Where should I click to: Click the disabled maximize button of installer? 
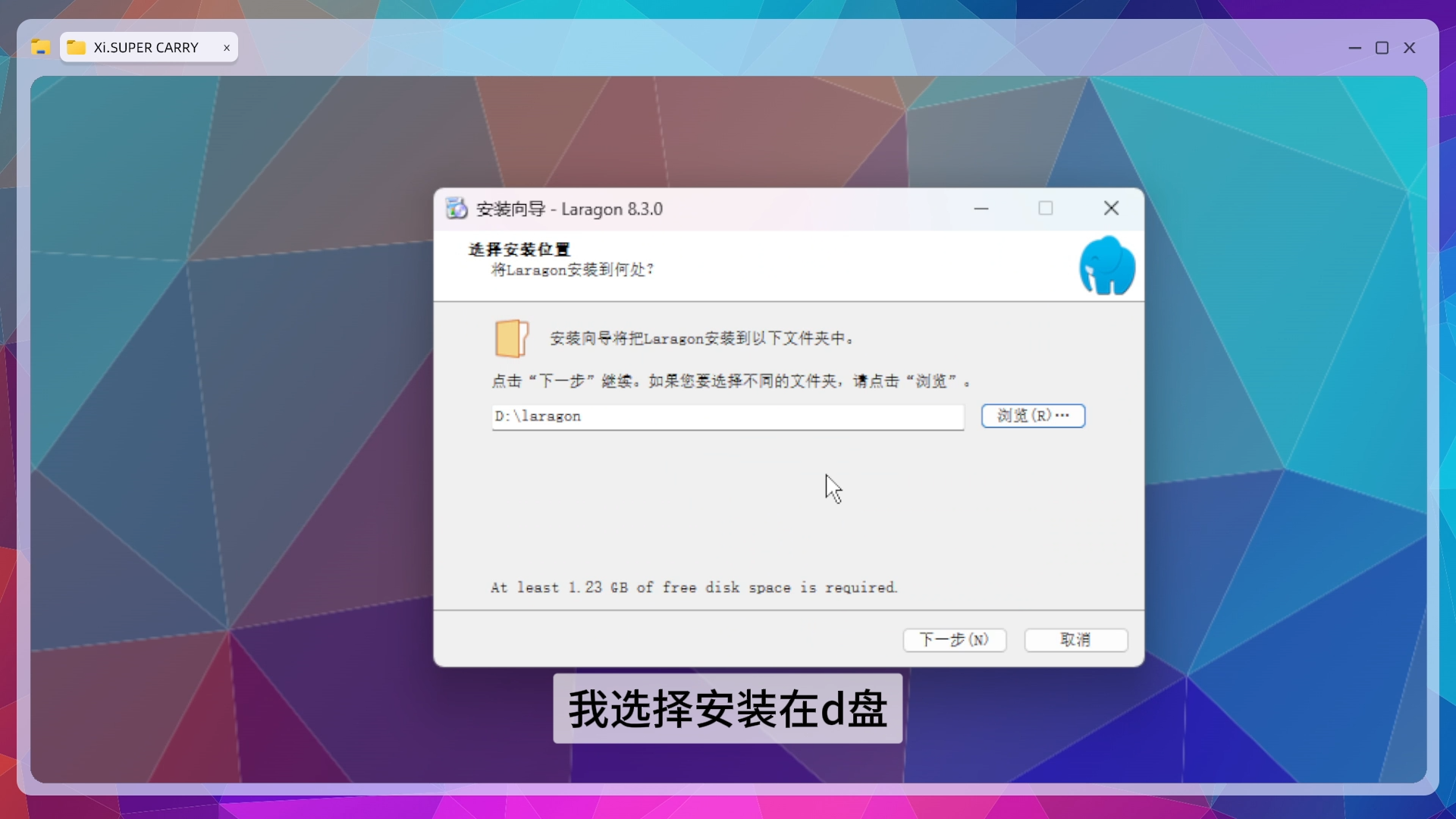pyautogui.click(x=1046, y=209)
